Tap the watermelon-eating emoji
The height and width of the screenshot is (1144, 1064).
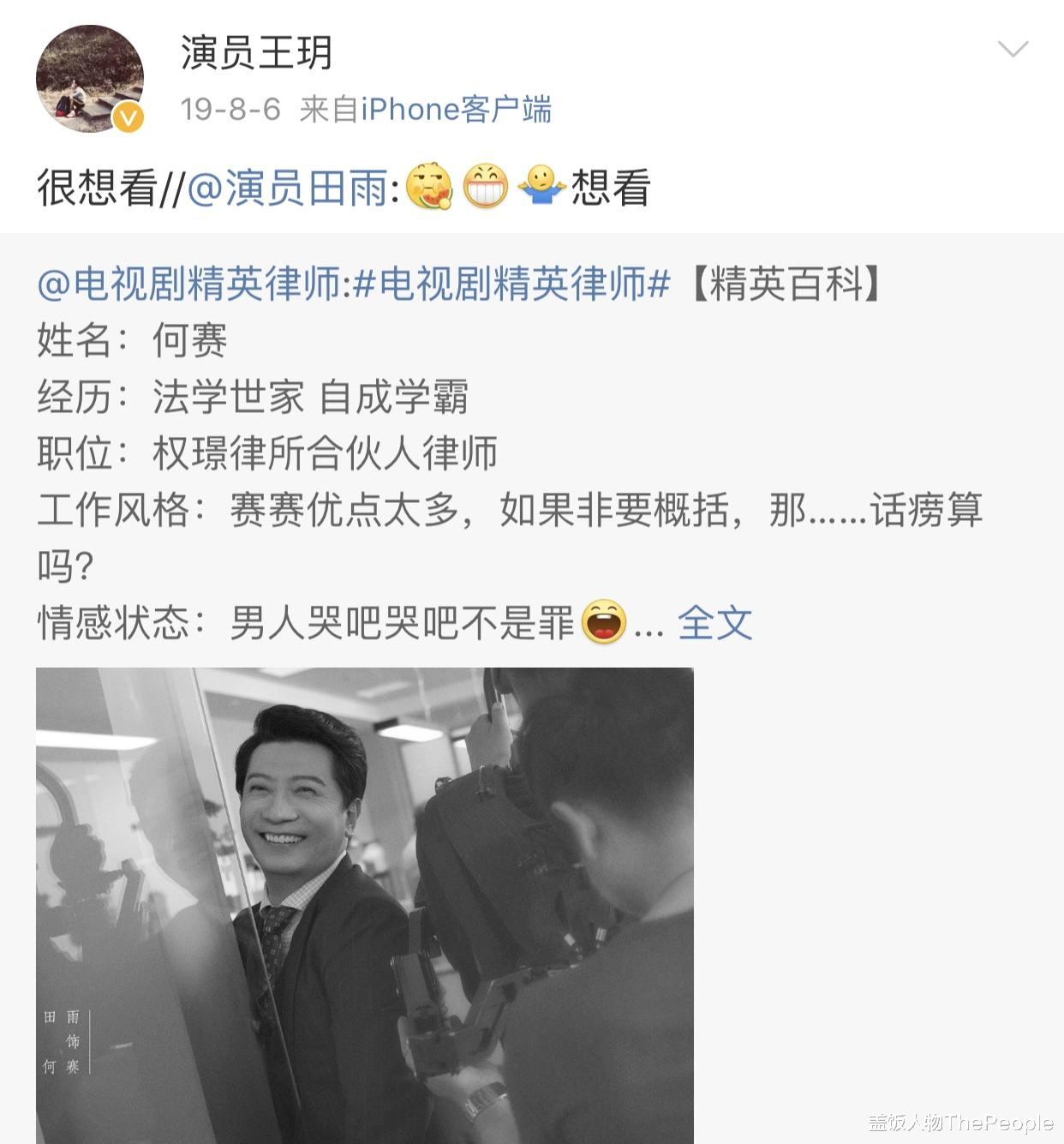coord(428,186)
